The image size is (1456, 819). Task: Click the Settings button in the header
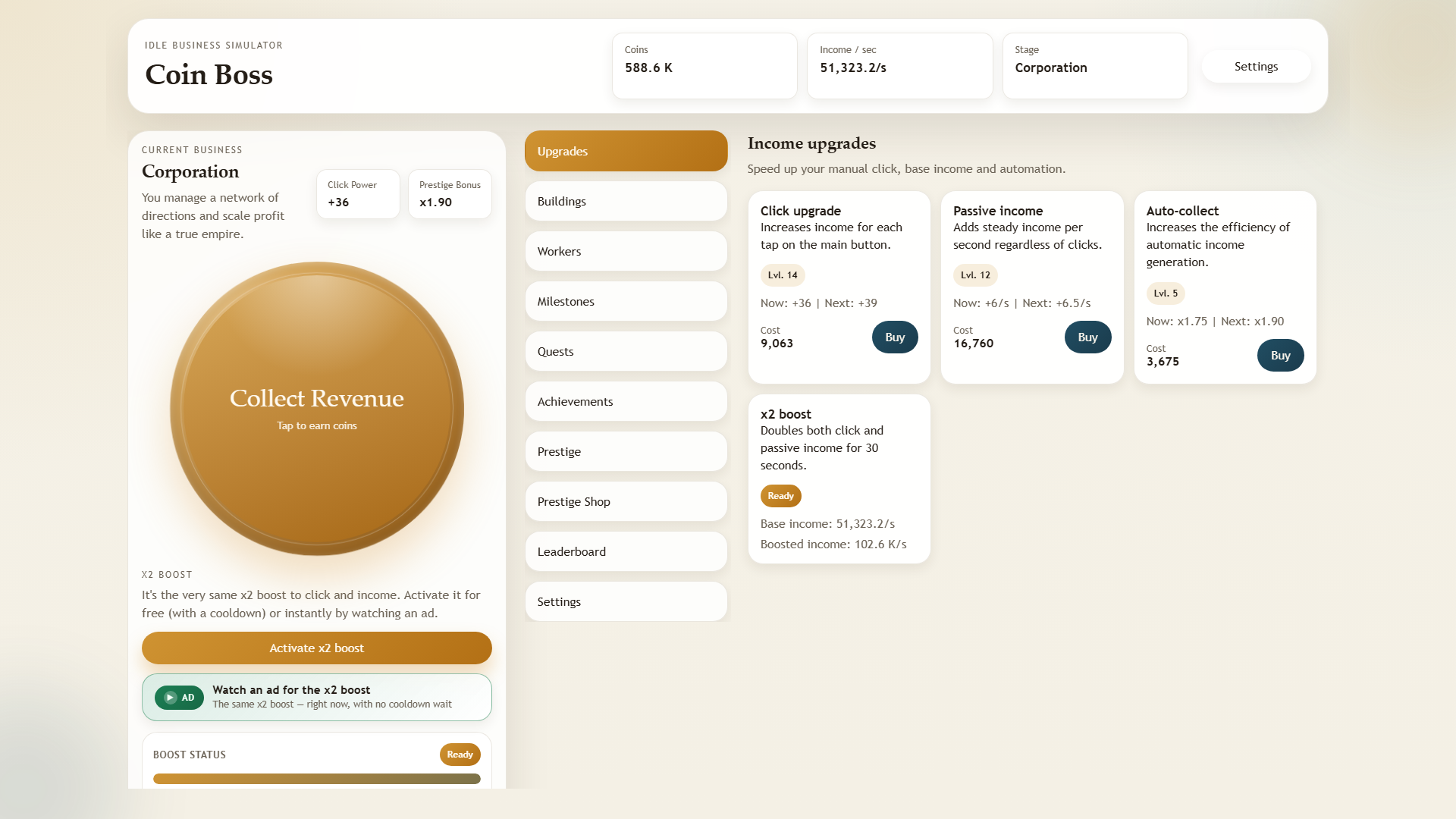click(x=1256, y=67)
